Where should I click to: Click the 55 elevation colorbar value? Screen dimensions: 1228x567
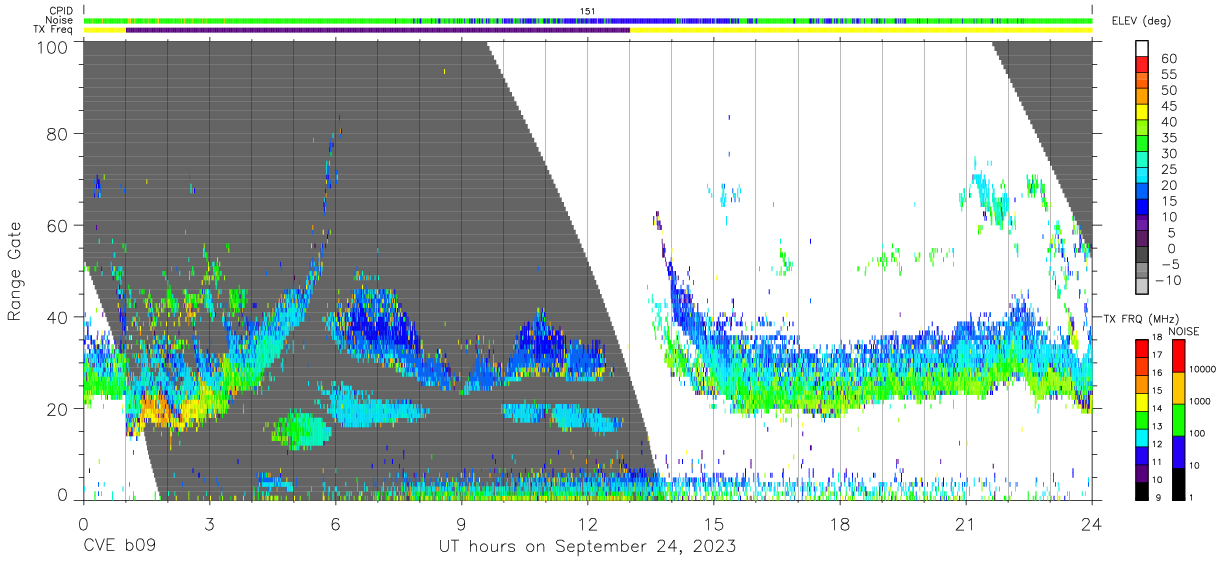tap(1167, 74)
